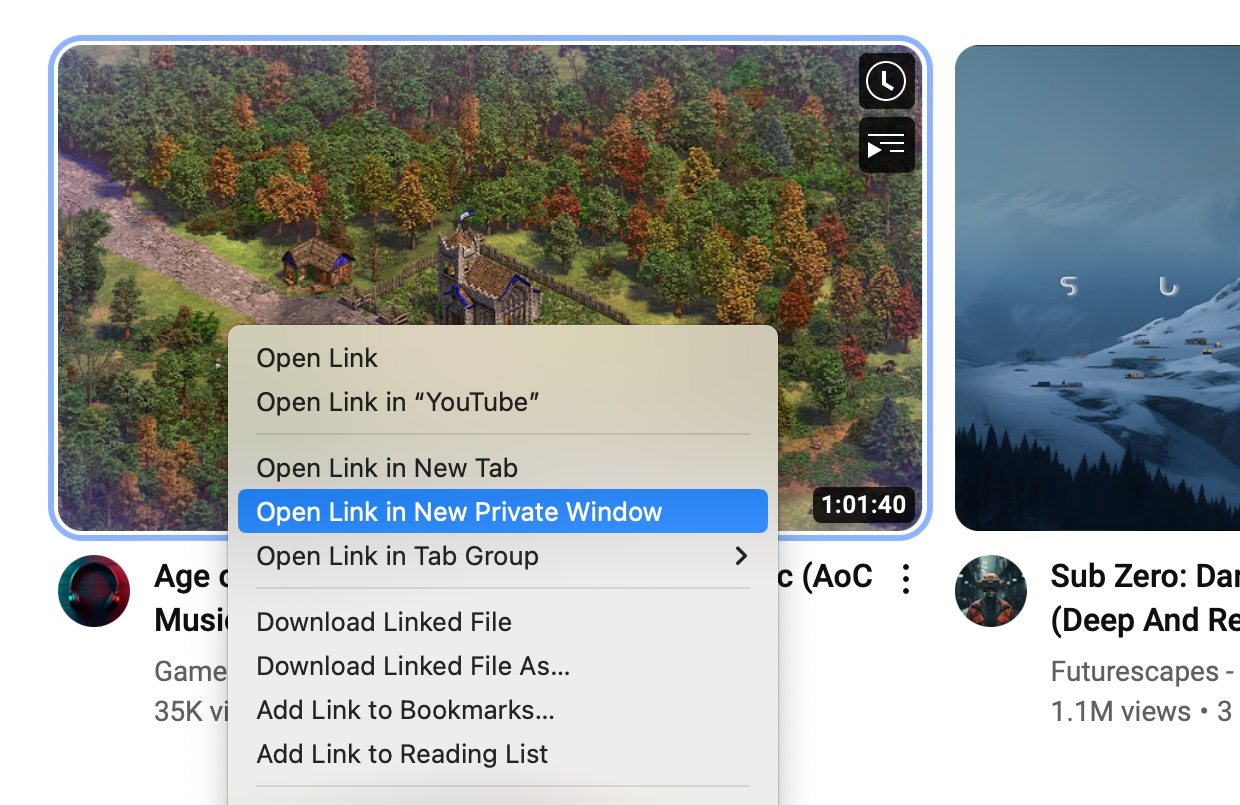Select Add Link to Bookmarks…
Image resolution: width=1240 pixels, height=805 pixels.
click(405, 710)
